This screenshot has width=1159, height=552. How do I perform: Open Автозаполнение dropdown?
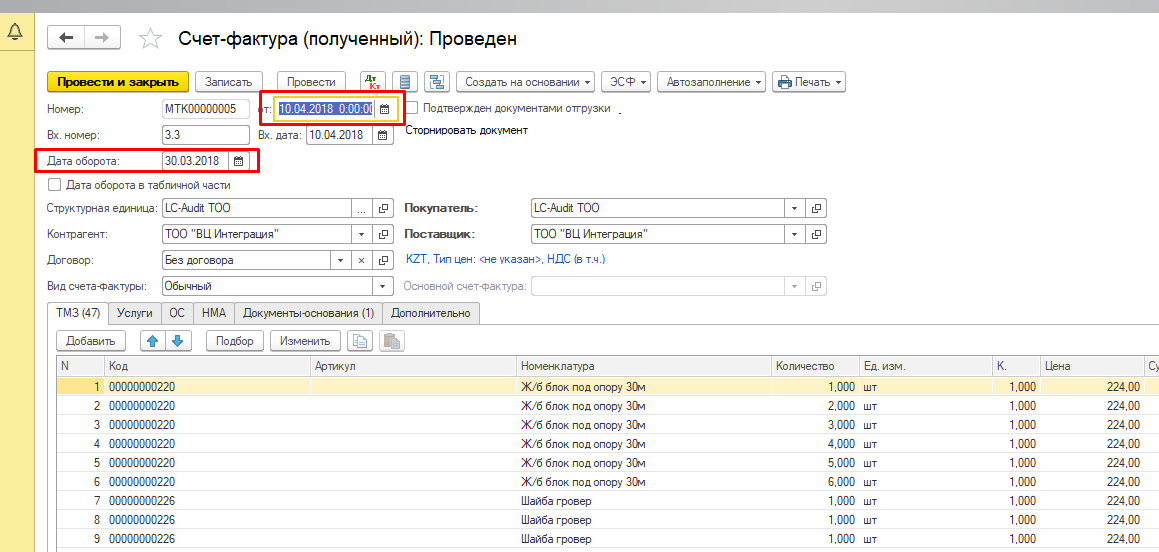tap(711, 81)
